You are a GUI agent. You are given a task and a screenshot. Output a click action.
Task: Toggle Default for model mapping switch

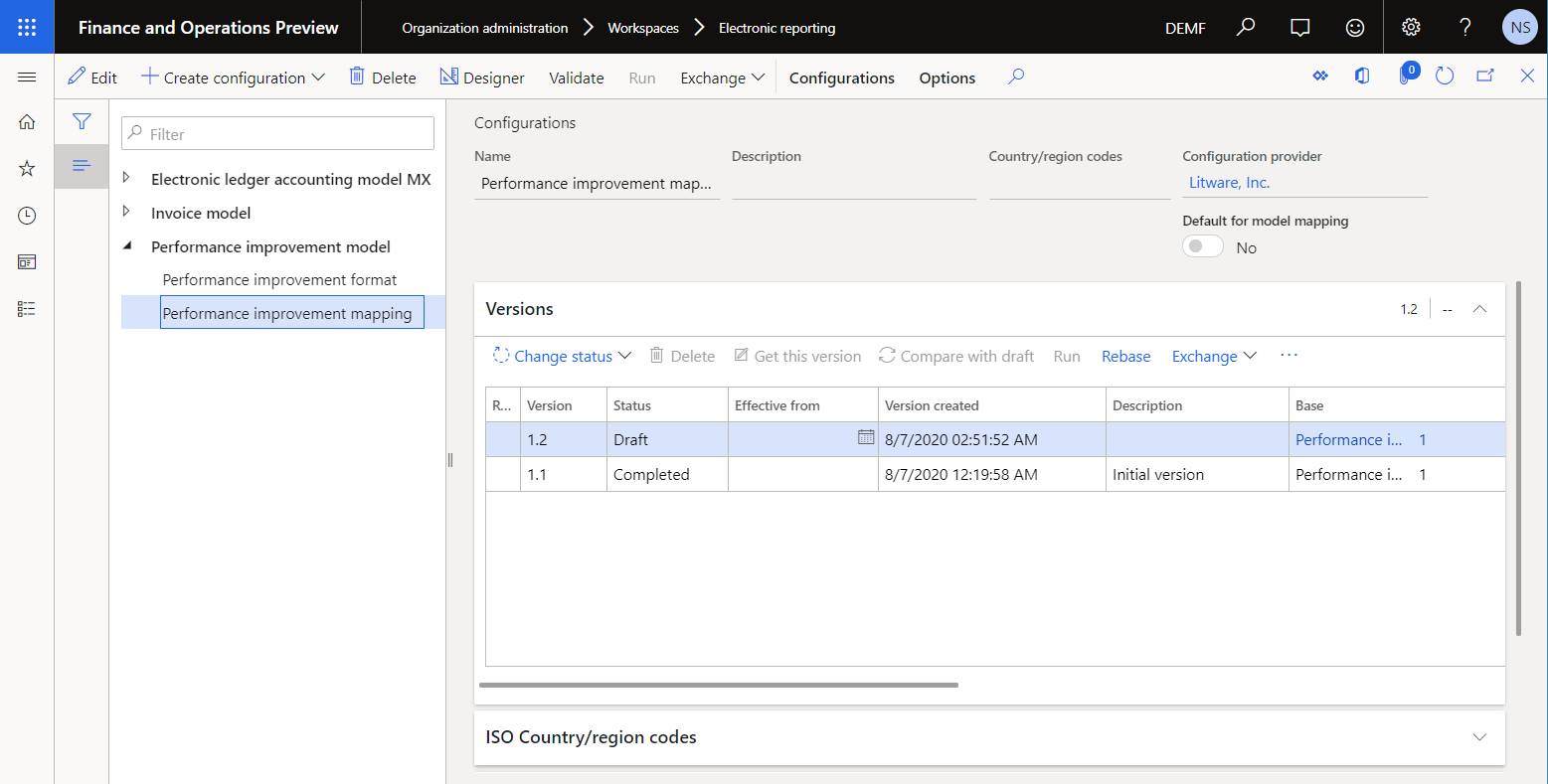1202,245
